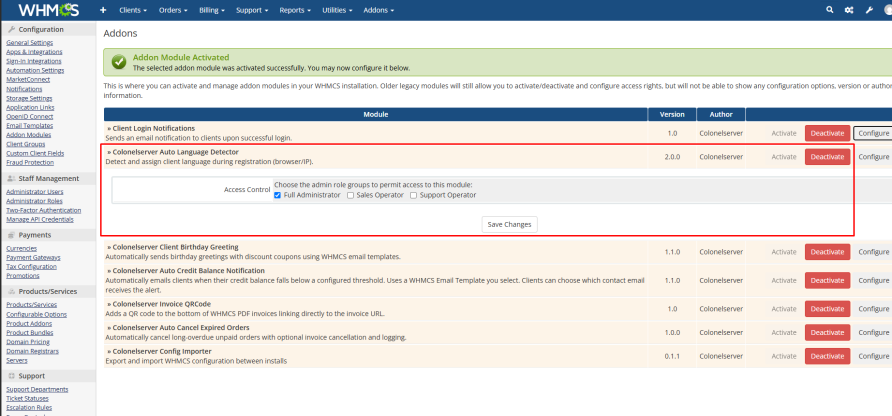Open Notifications settings link
This screenshot has height=416, width=892.
point(24,89)
